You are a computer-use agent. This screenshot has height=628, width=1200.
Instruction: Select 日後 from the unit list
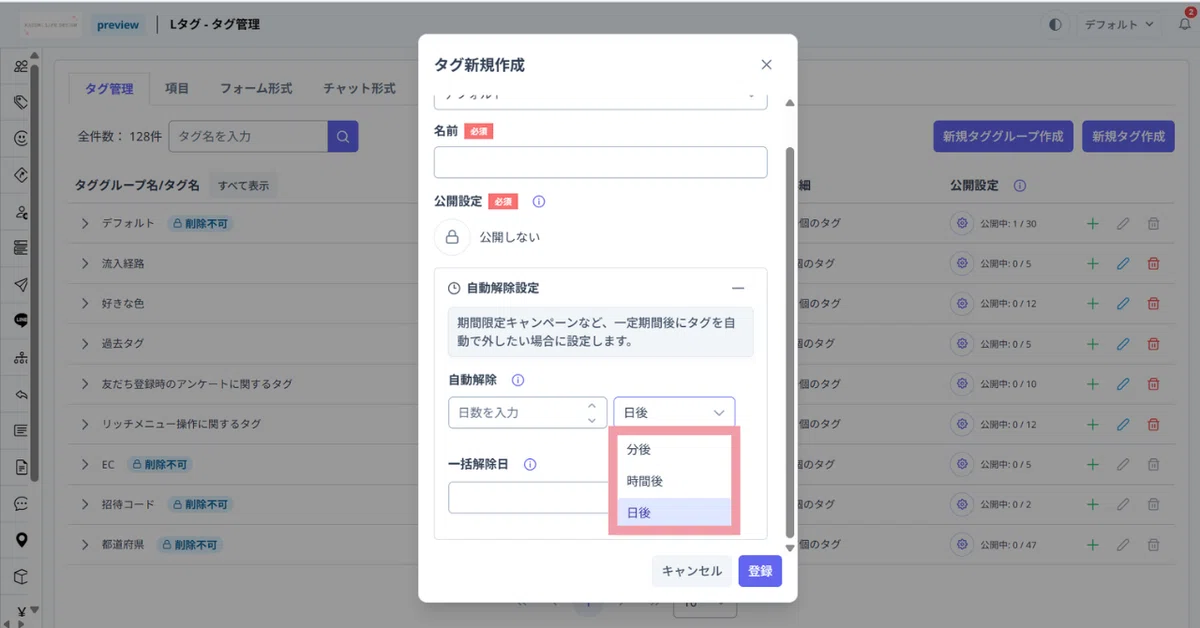point(674,512)
